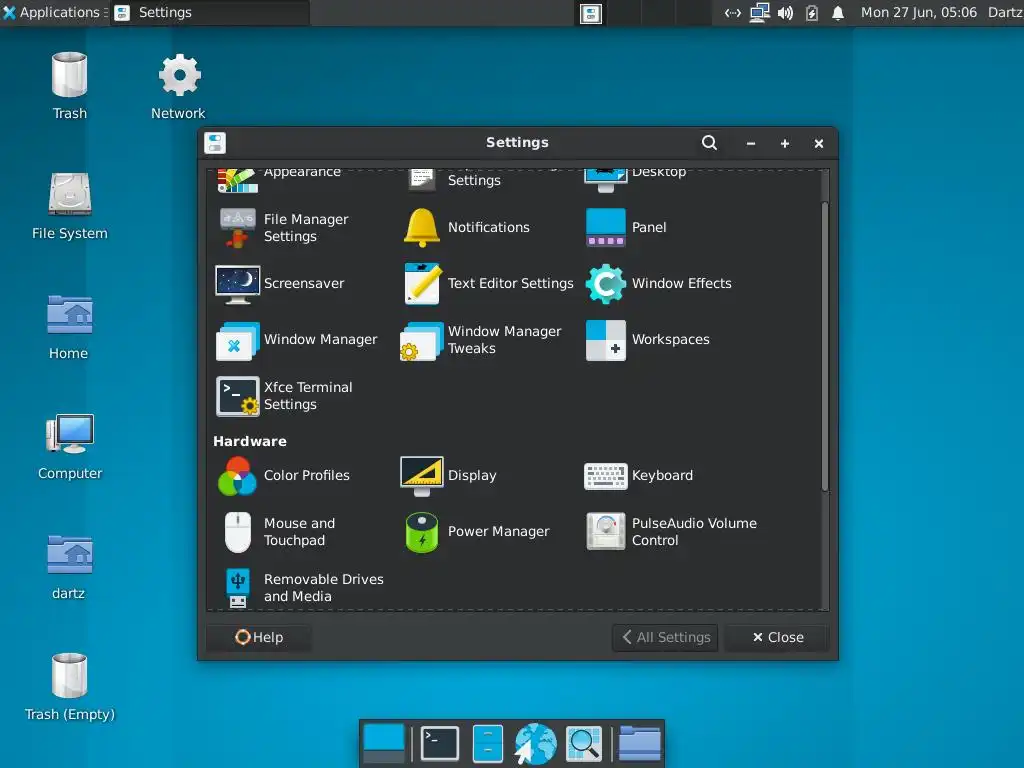Open the partially visible Appearance item
Screen dimensions: 1024x768
280,178
